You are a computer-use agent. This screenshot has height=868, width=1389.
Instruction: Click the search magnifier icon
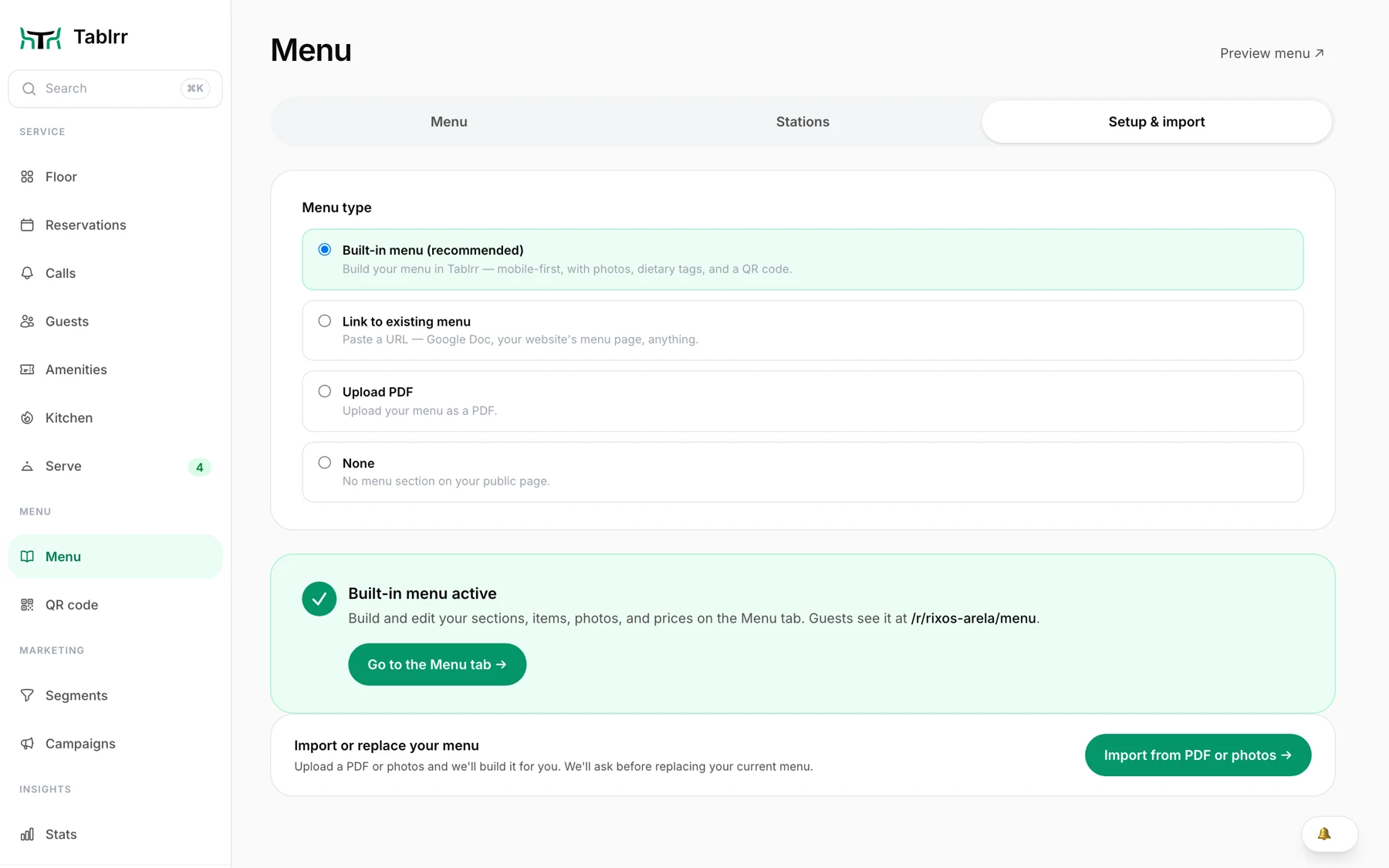click(29, 89)
